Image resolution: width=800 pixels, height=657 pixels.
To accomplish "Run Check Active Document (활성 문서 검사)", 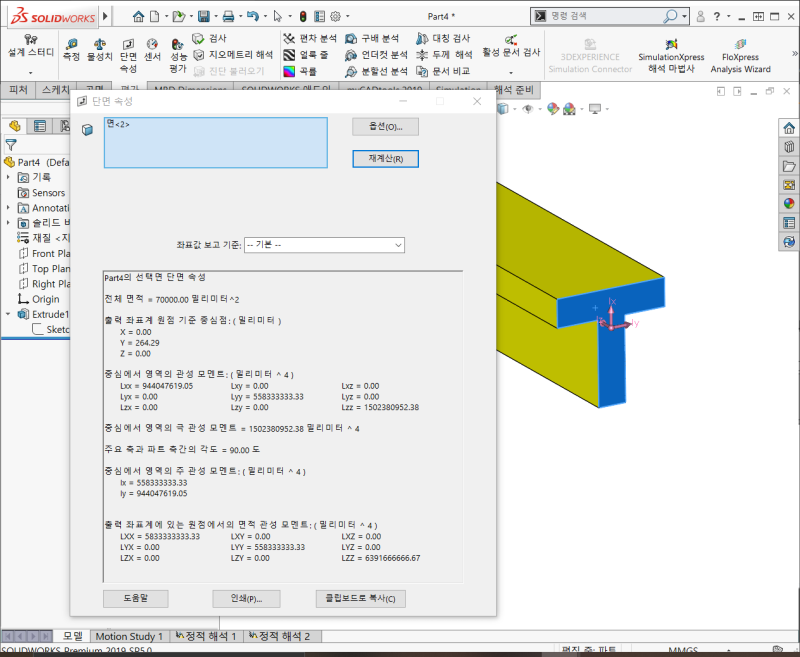I will [511, 46].
